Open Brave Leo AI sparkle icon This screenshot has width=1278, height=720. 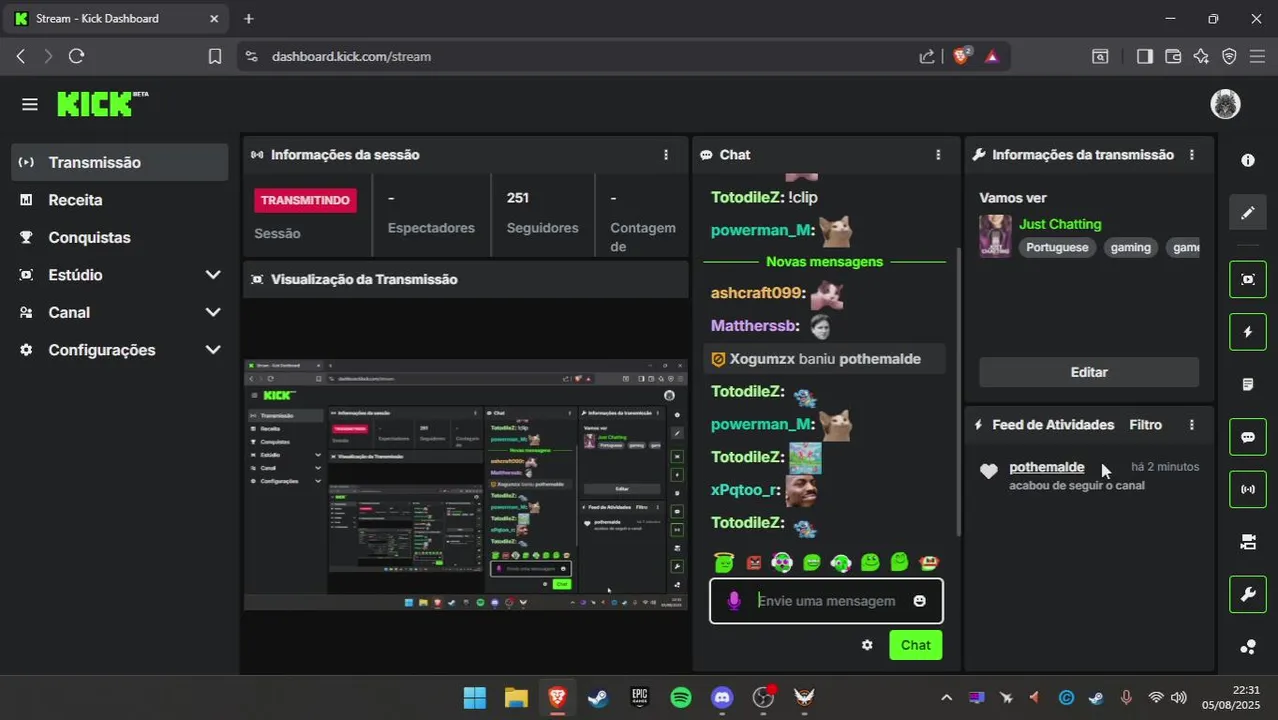click(1201, 57)
